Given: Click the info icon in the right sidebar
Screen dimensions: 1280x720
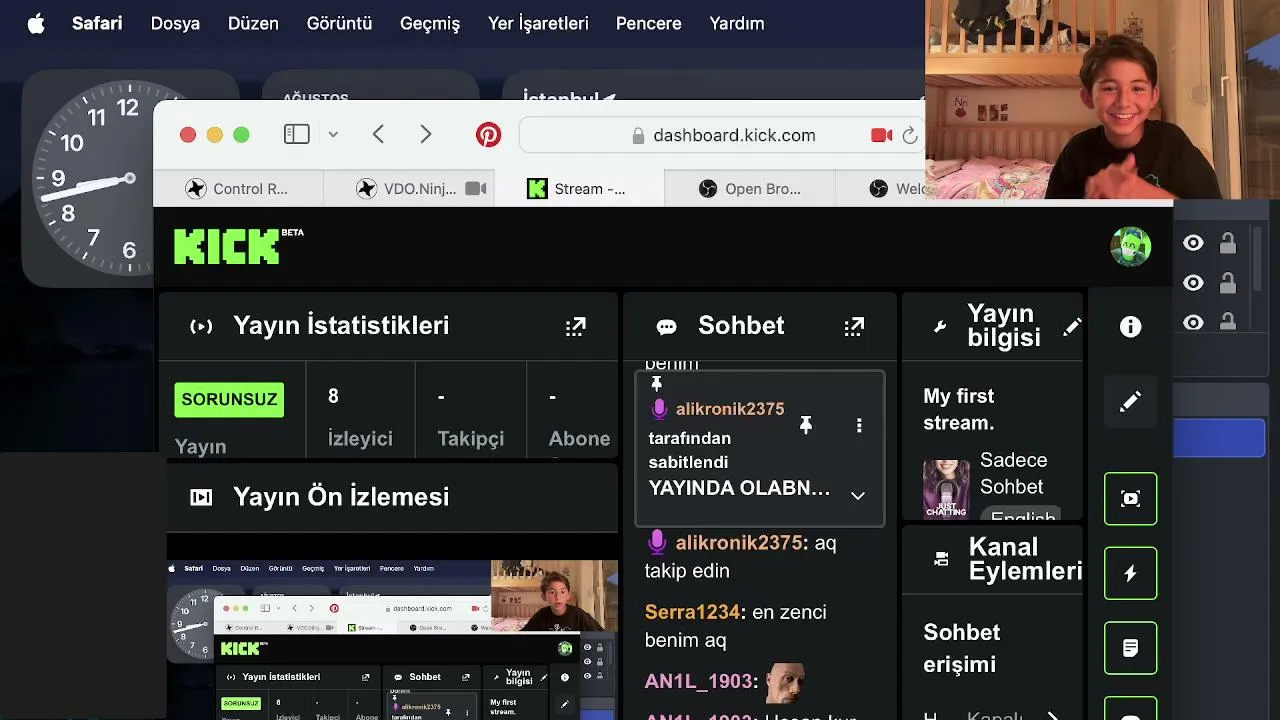Looking at the screenshot, I should [1131, 327].
